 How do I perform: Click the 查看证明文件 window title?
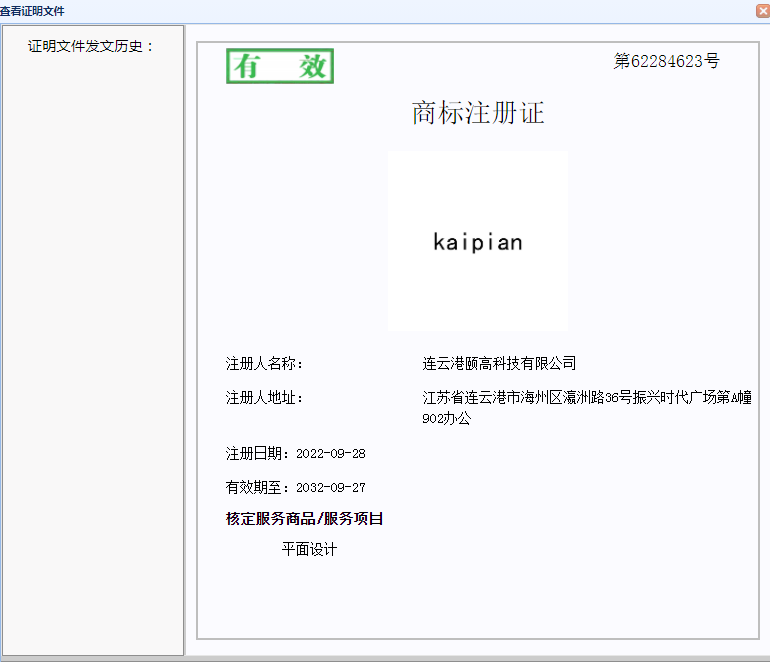(x=32, y=11)
